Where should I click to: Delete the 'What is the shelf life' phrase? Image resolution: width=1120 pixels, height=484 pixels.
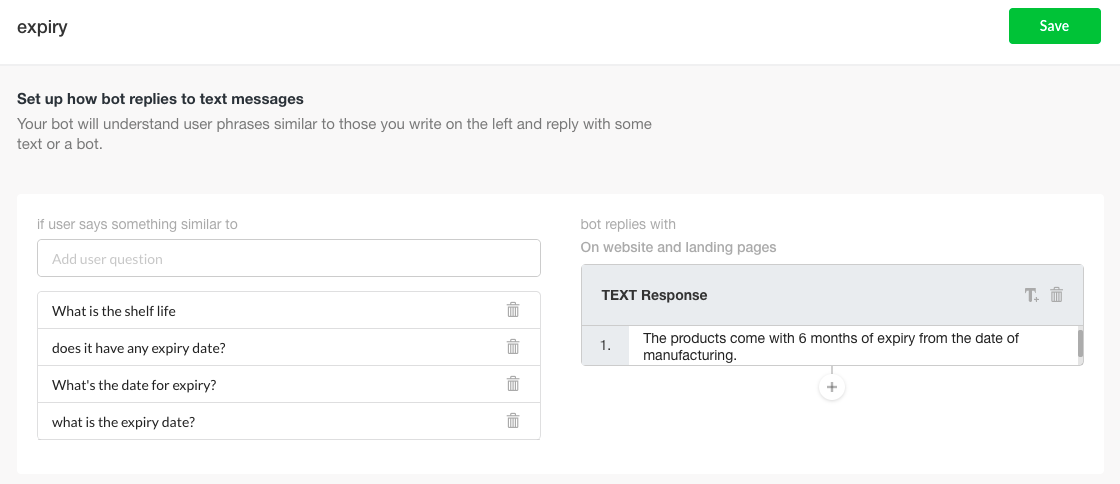click(x=513, y=310)
